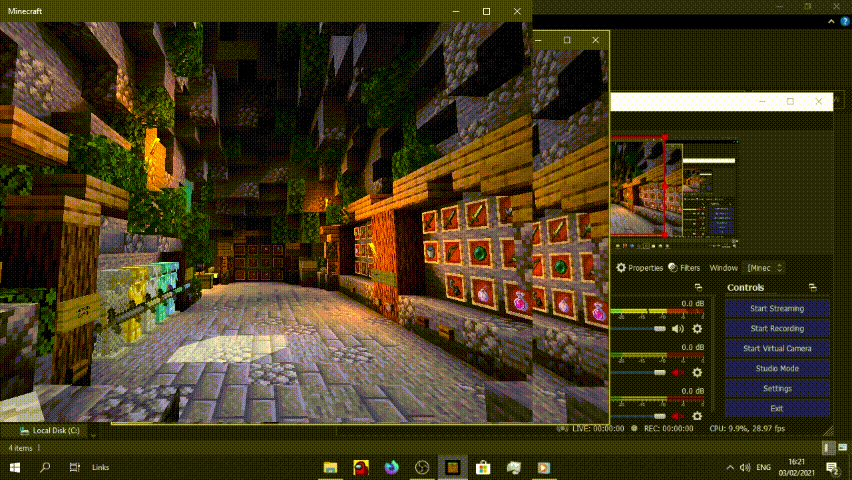Open Task View on the taskbar
Viewport: 852px width, 480px height.
74,467
